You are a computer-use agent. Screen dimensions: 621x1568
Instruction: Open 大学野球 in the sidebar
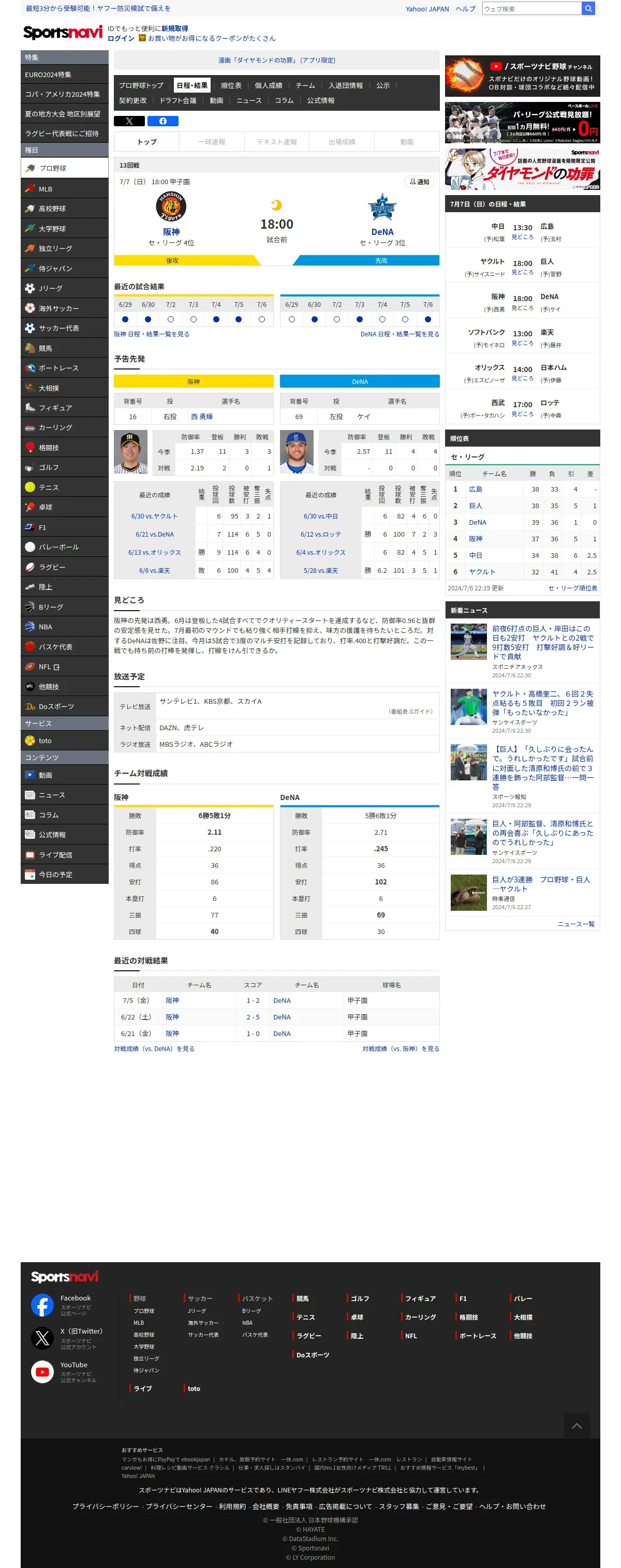65,228
